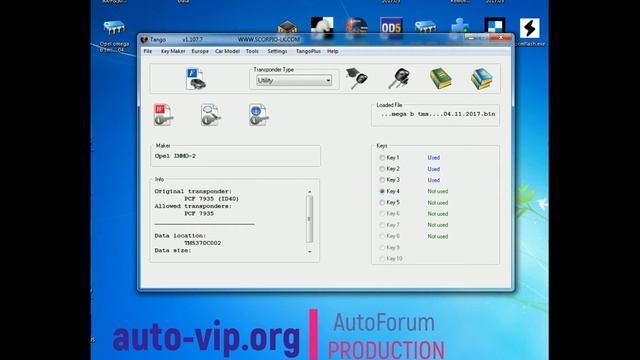Open yellow-black box desktop icon

tap(287, 27)
